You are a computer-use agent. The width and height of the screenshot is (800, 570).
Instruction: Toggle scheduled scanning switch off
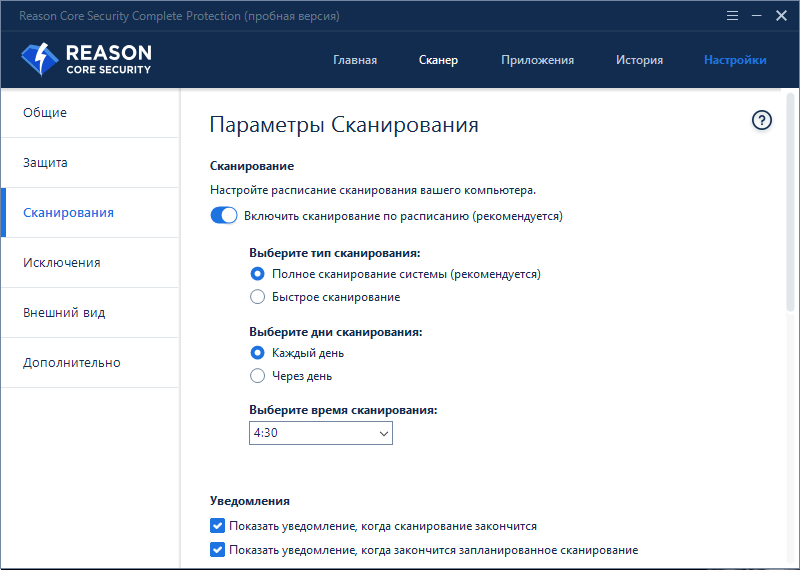click(223, 216)
